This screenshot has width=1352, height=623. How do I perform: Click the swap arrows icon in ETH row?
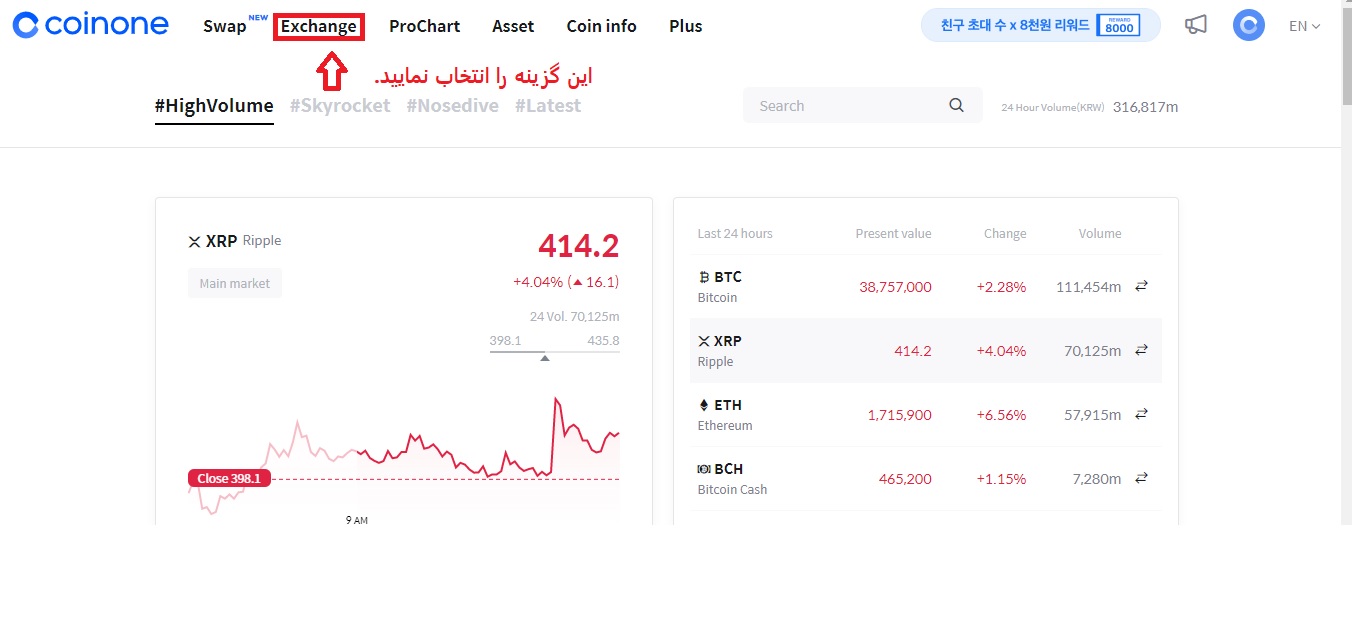point(1141,414)
